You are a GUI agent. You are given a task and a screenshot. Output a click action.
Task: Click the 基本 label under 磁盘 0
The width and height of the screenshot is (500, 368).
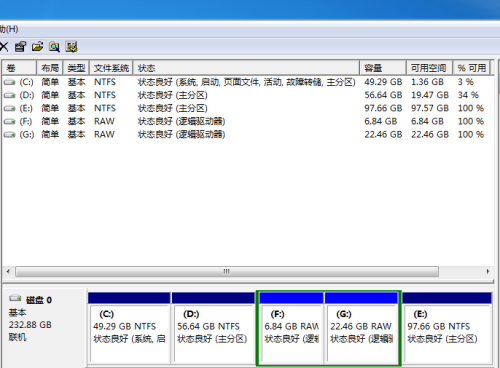[17, 313]
